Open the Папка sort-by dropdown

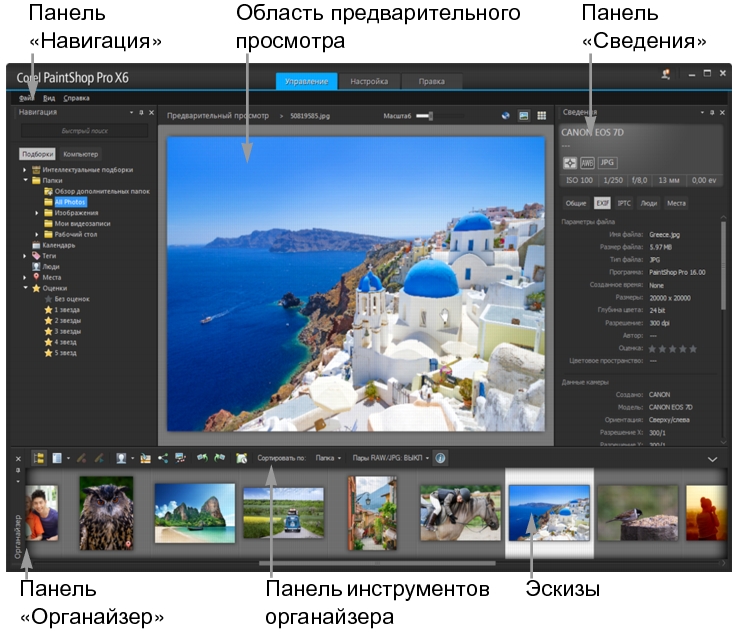click(x=329, y=458)
